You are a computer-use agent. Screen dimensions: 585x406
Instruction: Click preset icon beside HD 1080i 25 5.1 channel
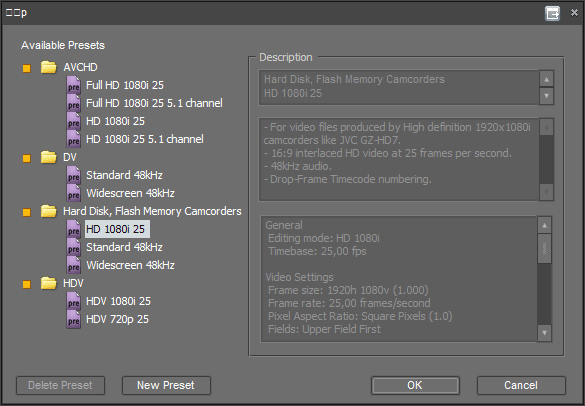pos(73,139)
